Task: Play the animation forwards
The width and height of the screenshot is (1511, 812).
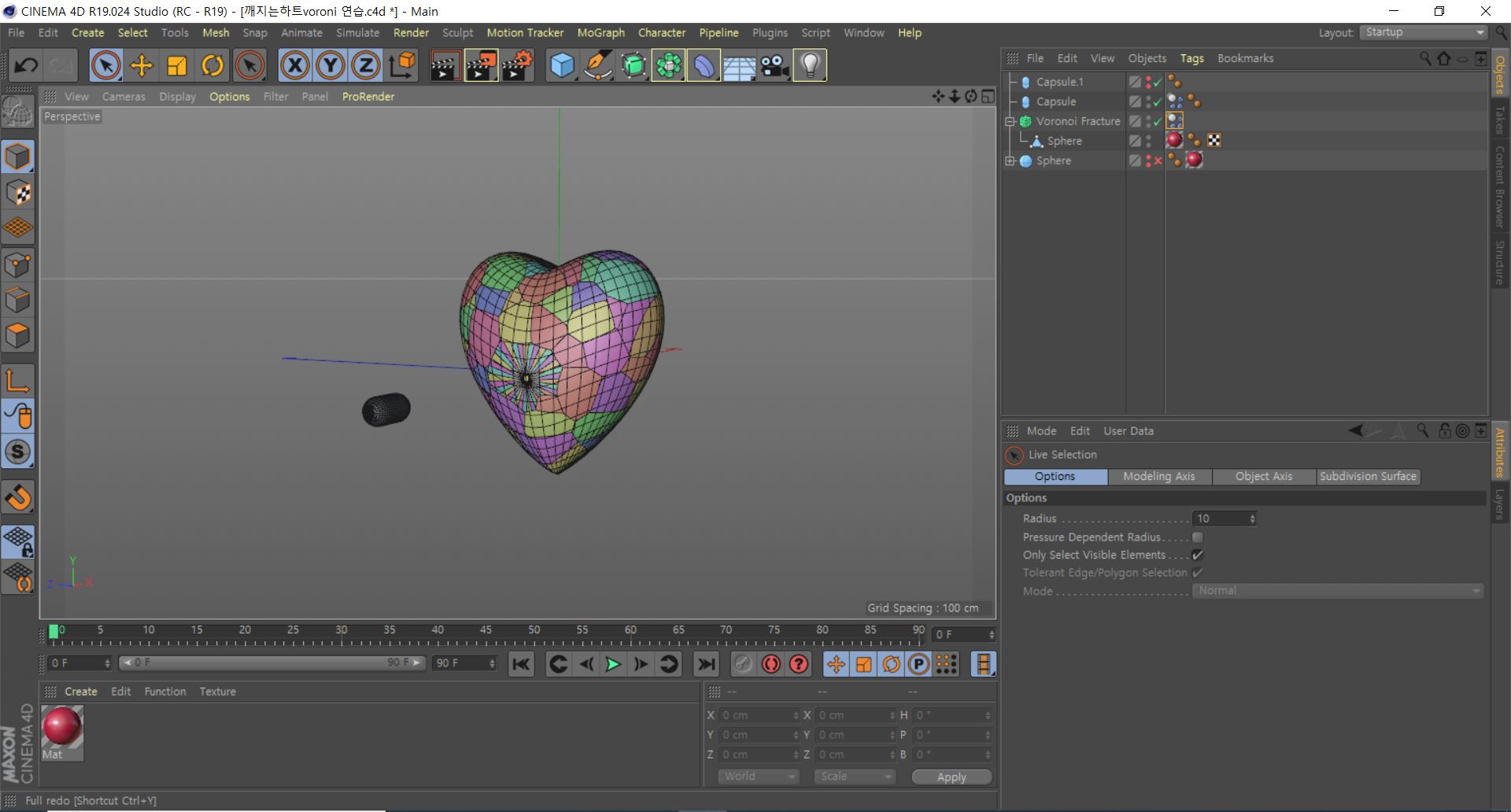Action: coord(613,664)
